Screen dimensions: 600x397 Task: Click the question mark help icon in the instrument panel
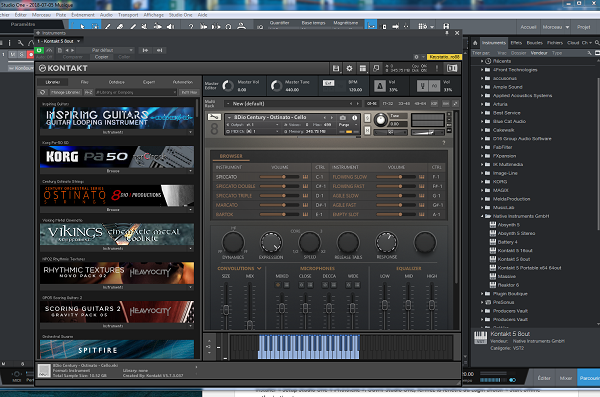click(444, 143)
